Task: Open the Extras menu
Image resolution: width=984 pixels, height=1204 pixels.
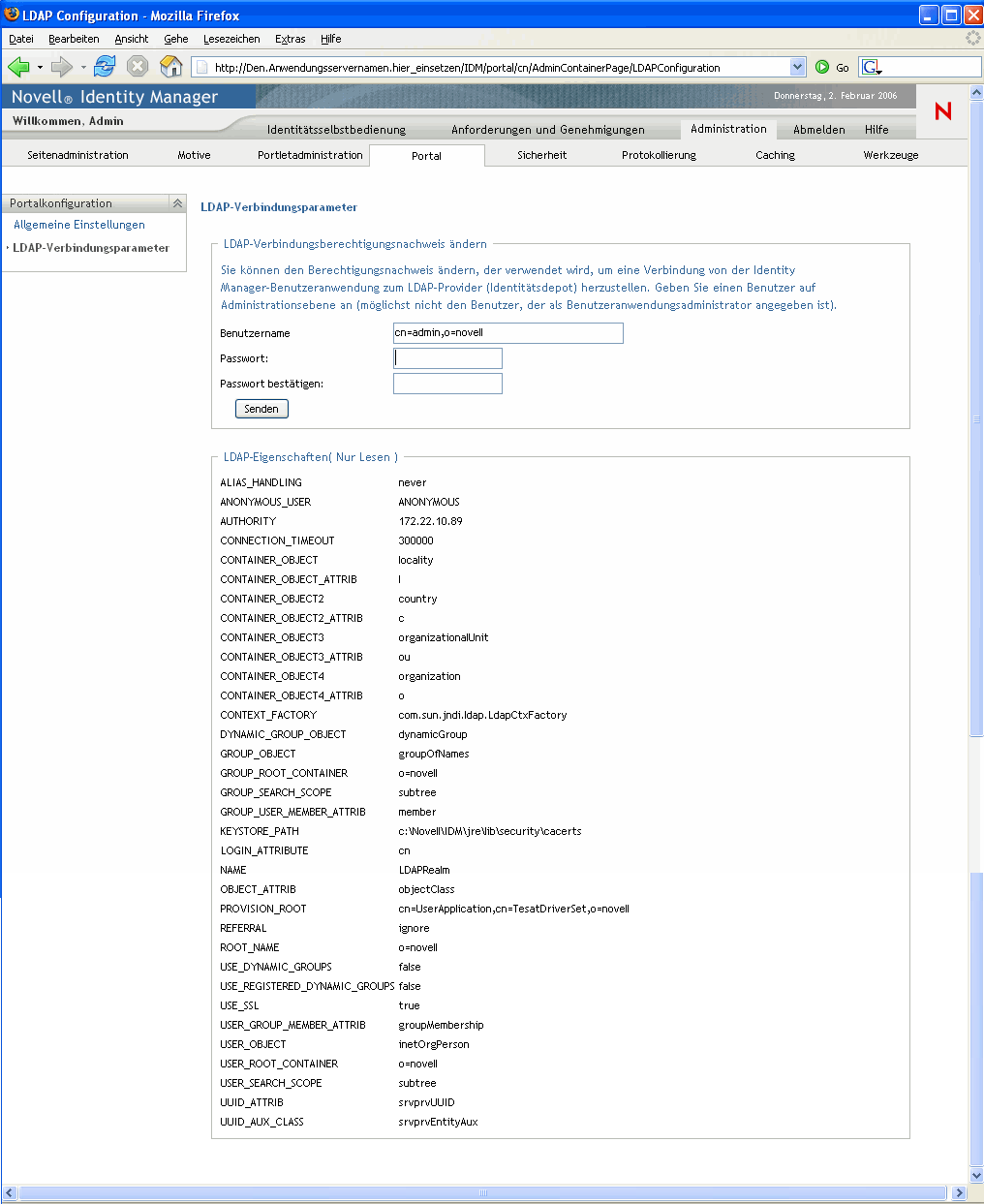Action: pyautogui.click(x=290, y=39)
